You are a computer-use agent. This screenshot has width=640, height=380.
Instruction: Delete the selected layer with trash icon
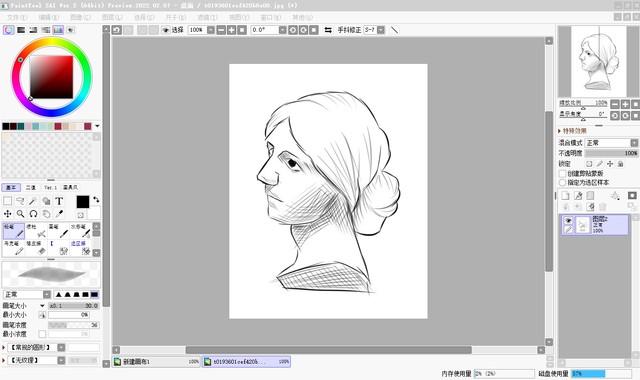tap(602, 207)
